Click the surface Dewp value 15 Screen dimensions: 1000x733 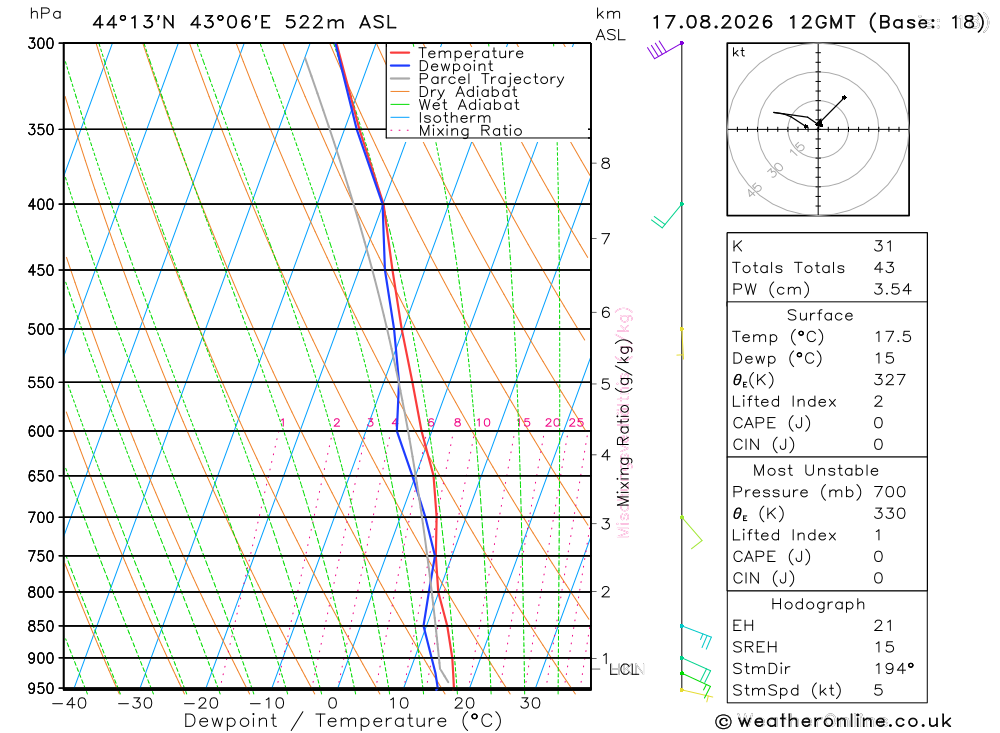coord(885,359)
